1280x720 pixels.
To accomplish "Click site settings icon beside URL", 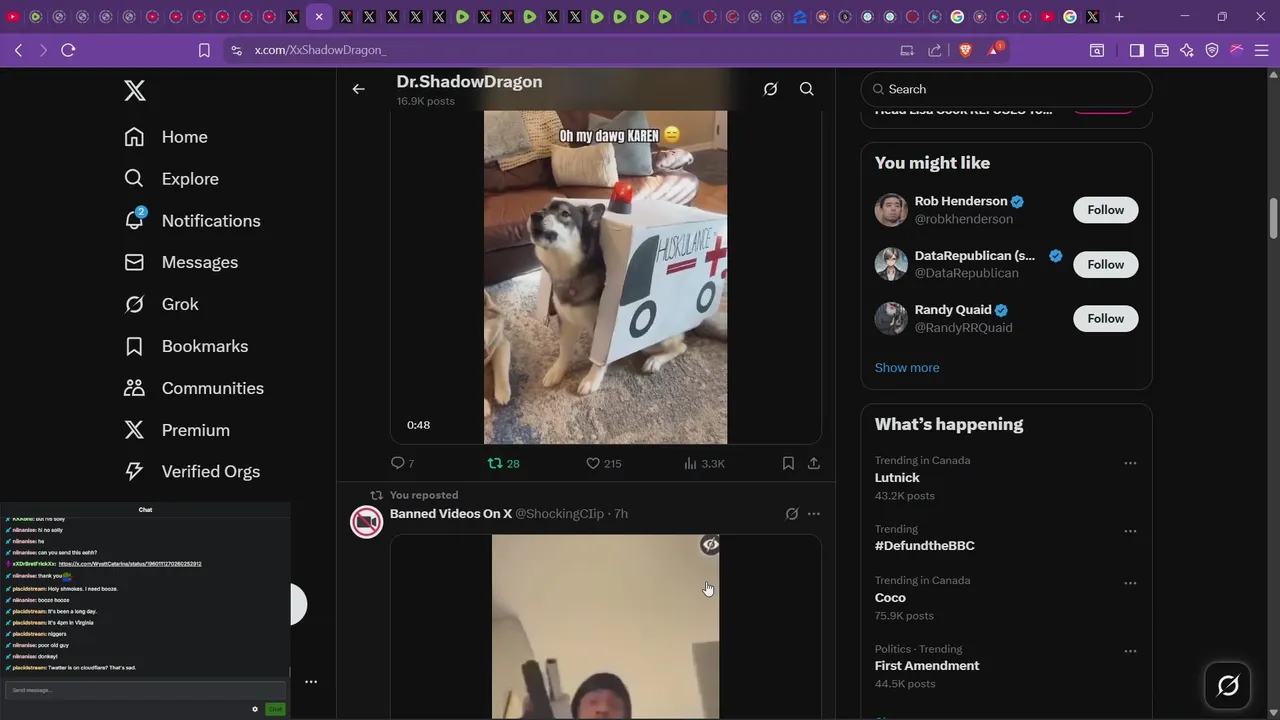I will [236, 50].
